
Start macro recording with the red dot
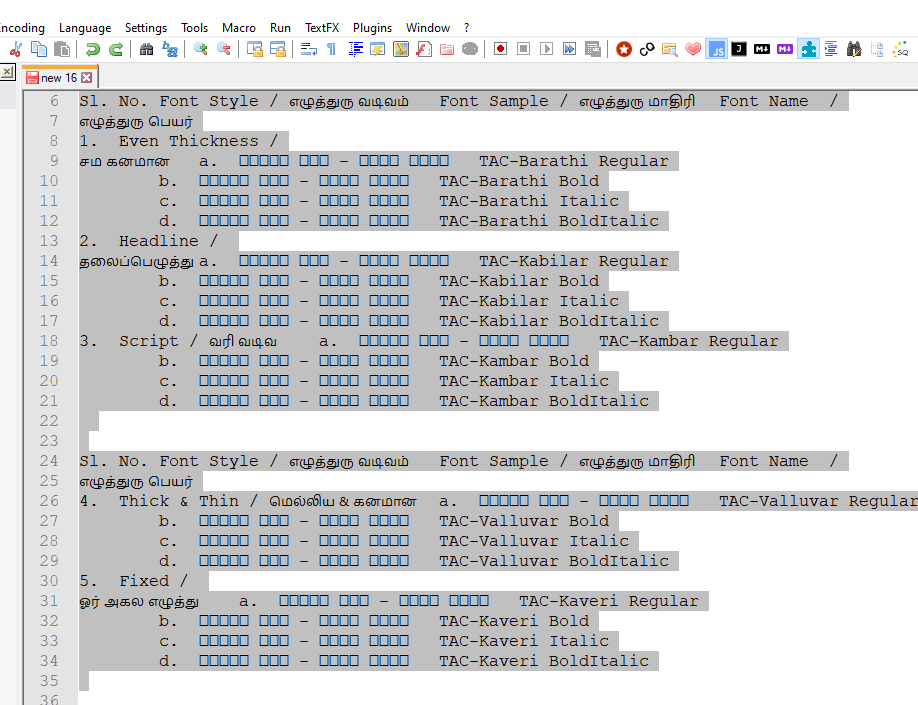click(x=500, y=49)
